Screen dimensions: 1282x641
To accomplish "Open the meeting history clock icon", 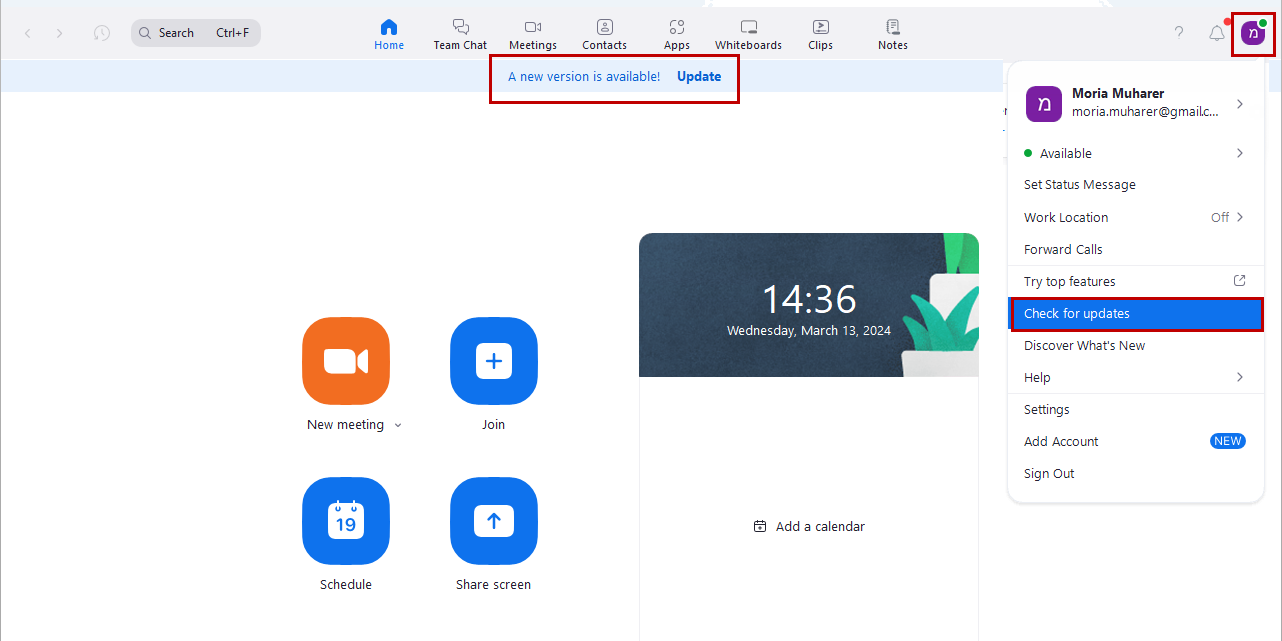I will (101, 33).
